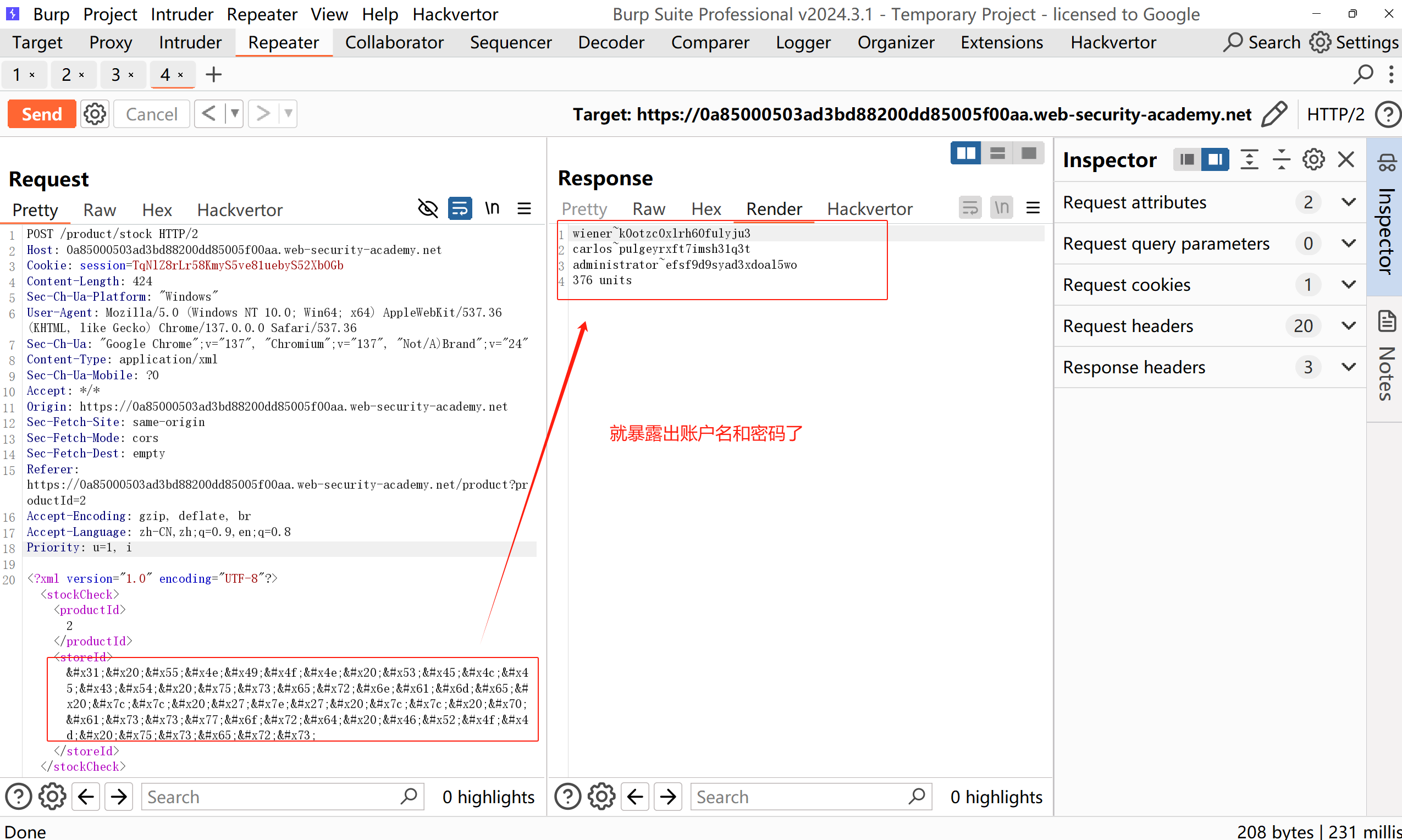This screenshot has width=1402, height=840.
Task: Click the edit target pencil icon
Action: [1274, 114]
